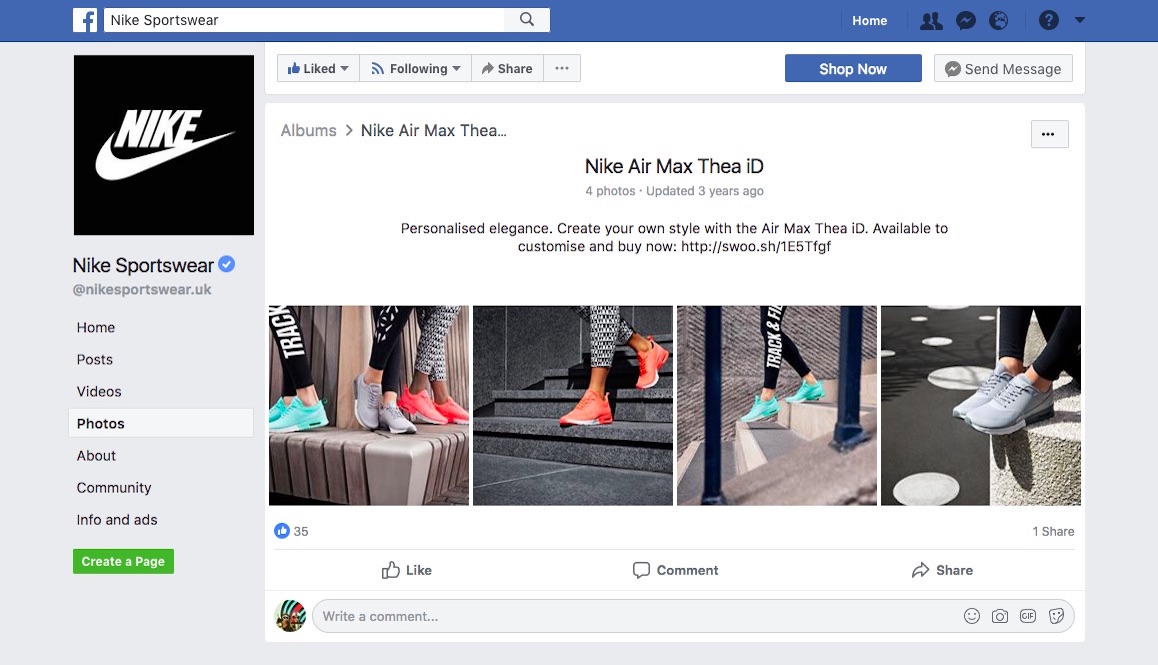The width and height of the screenshot is (1158, 665).
Task: Click the Comment button
Action: click(676, 570)
